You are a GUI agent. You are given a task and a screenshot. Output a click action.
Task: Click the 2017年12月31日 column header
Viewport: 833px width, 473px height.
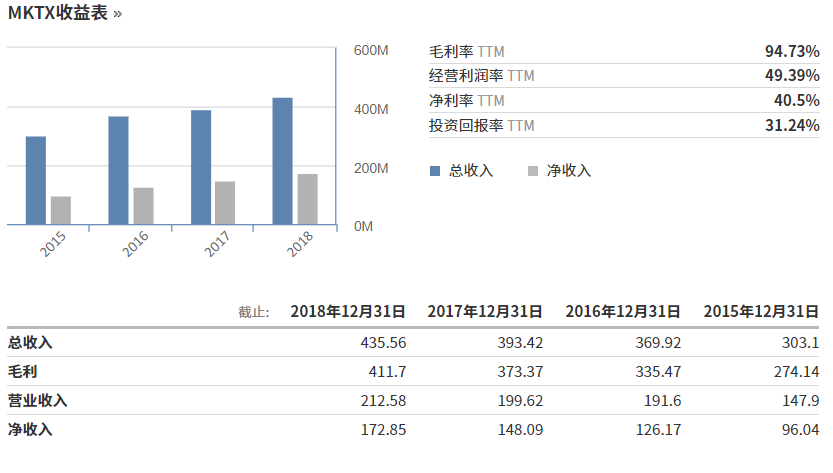click(x=485, y=311)
